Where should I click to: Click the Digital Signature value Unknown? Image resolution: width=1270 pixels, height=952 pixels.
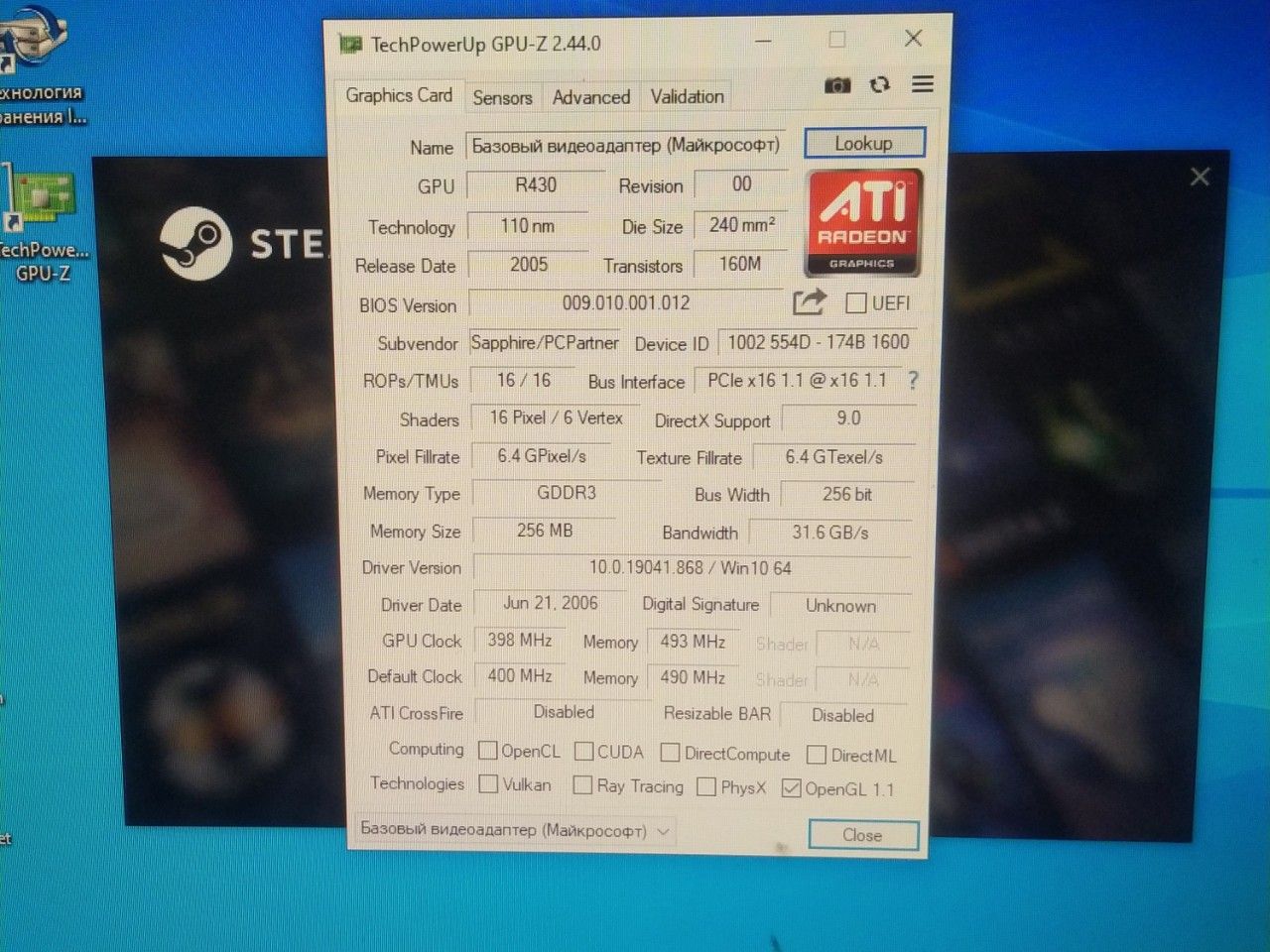(x=840, y=606)
